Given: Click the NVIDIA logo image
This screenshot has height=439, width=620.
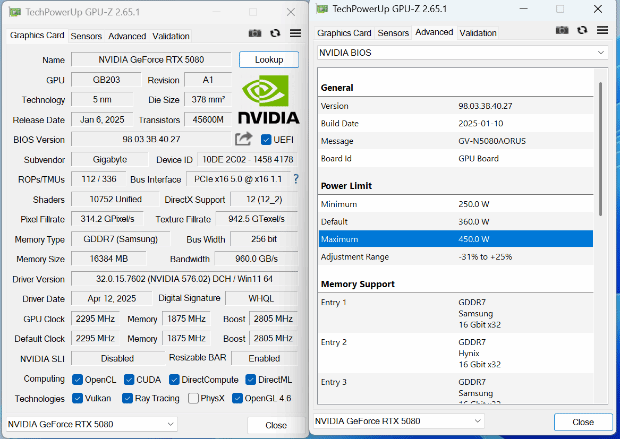Looking at the screenshot, I should point(268,99).
